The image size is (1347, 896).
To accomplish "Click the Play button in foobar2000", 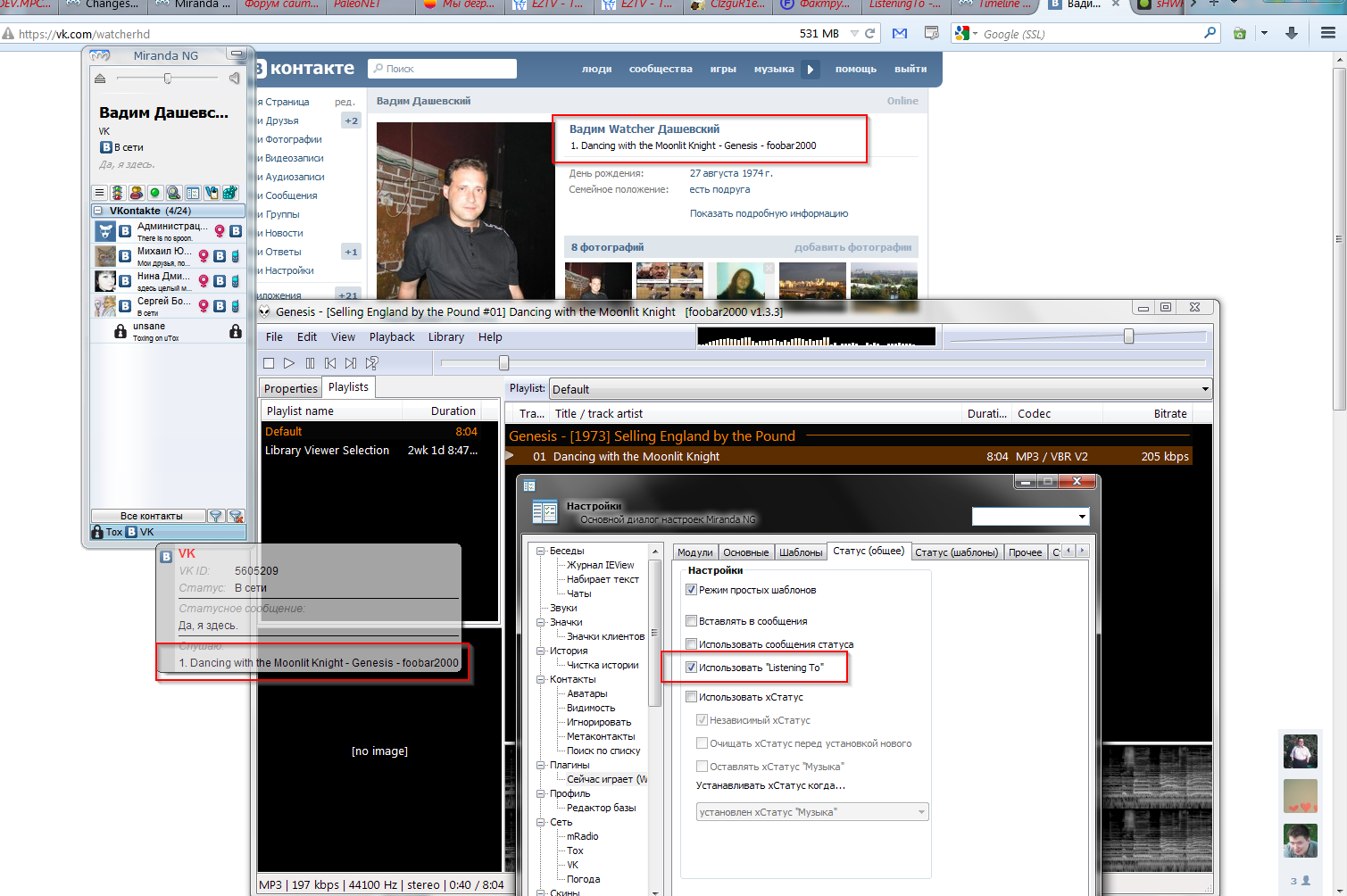I will [x=289, y=363].
